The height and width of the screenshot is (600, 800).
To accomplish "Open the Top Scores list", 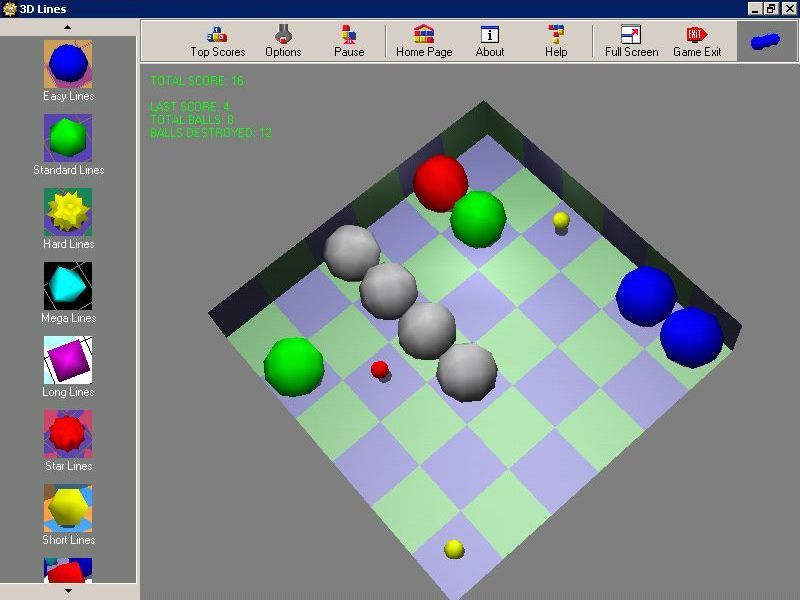I will click(x=217, y=41).
